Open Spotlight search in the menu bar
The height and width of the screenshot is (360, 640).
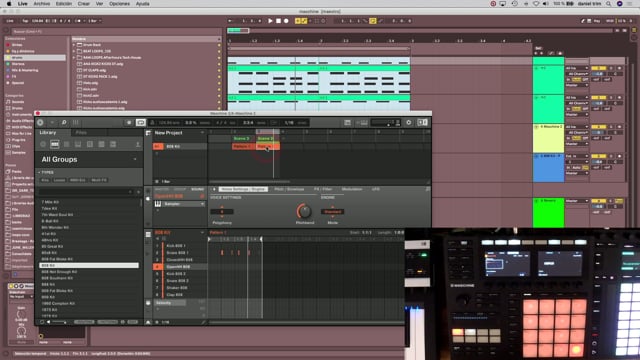[x=609, y=4]
